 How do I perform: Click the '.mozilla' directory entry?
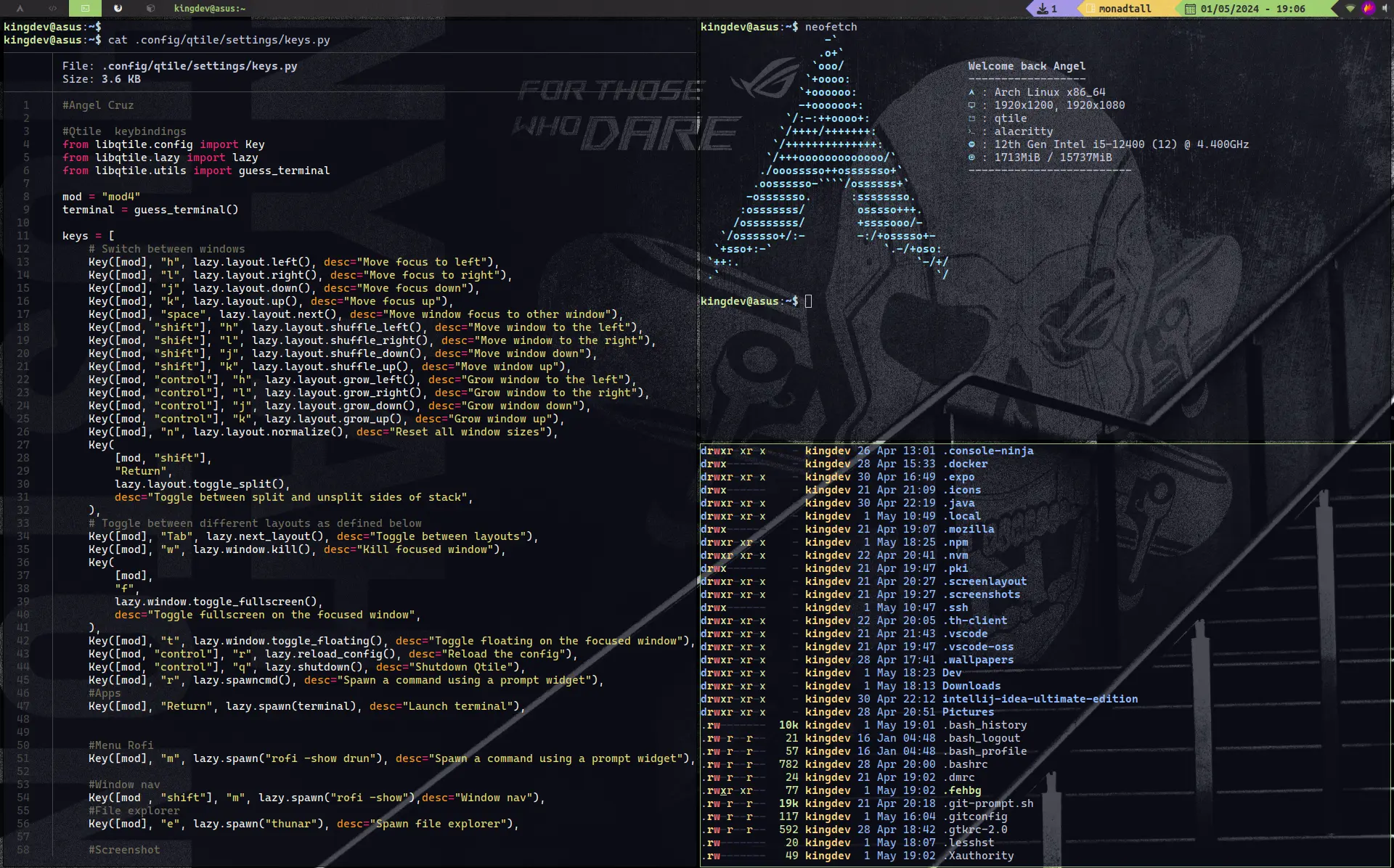[968, 529]
